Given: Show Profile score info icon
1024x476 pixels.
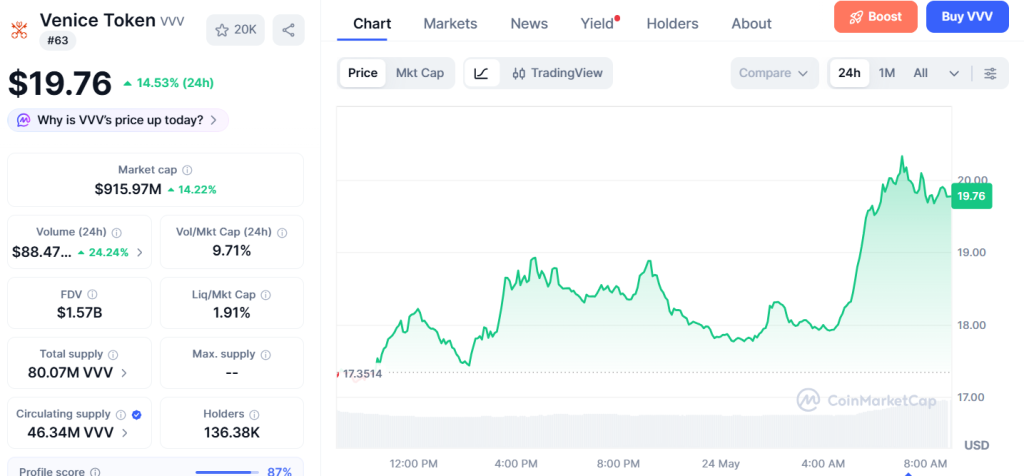Looking at the screenshot, I should coord(95,472).
